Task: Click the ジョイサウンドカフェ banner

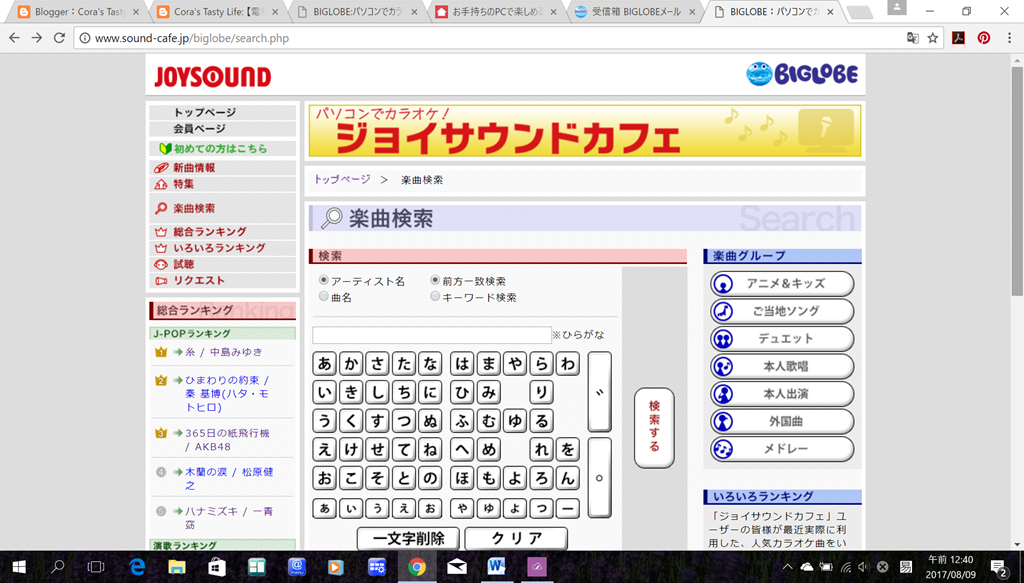Action: [x=584, y=131]
